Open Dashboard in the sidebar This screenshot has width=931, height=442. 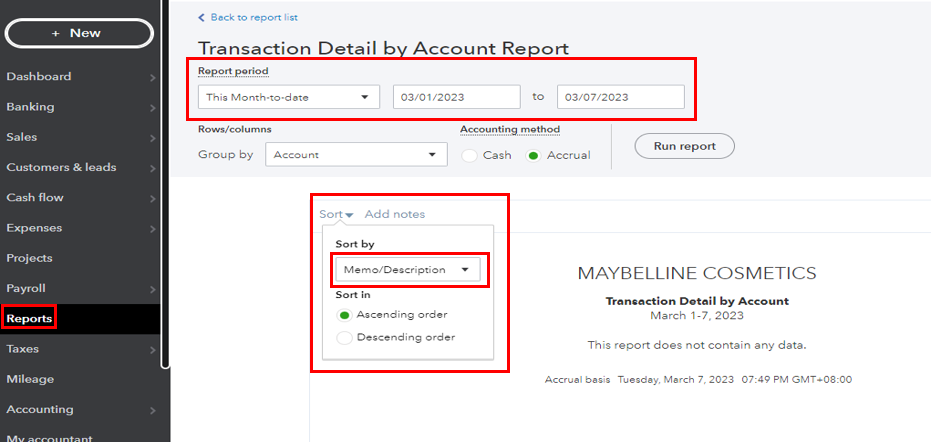39,77
